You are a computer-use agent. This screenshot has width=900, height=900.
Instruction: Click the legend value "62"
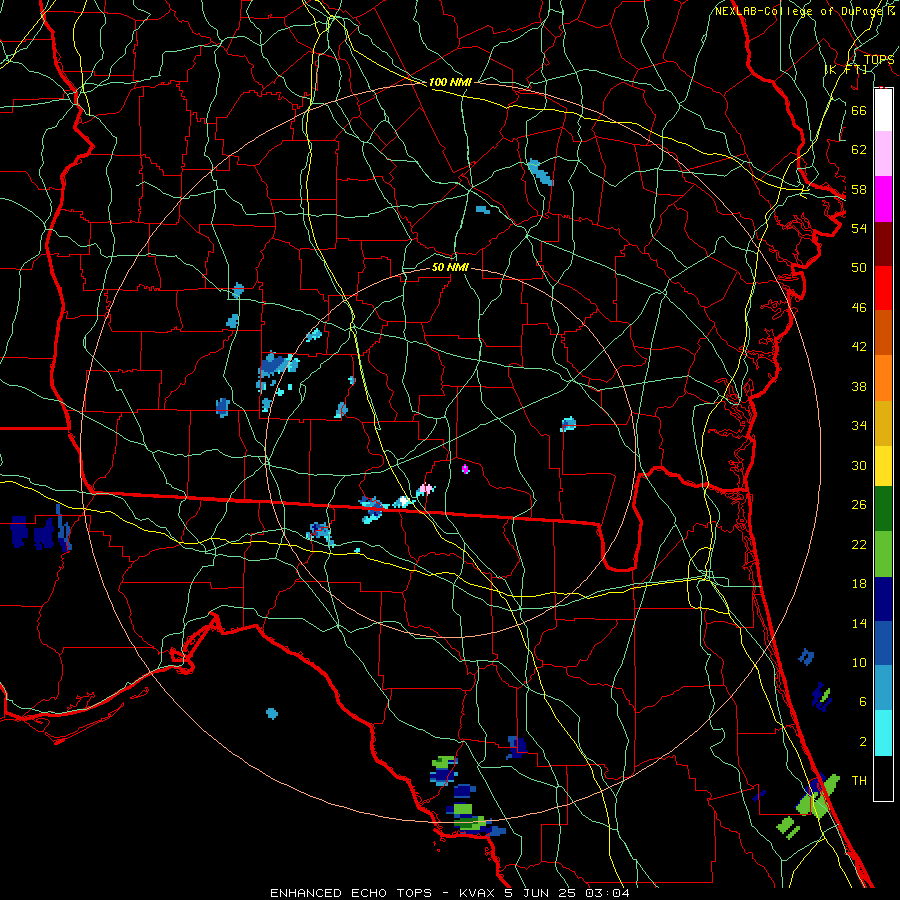(859, 150)
